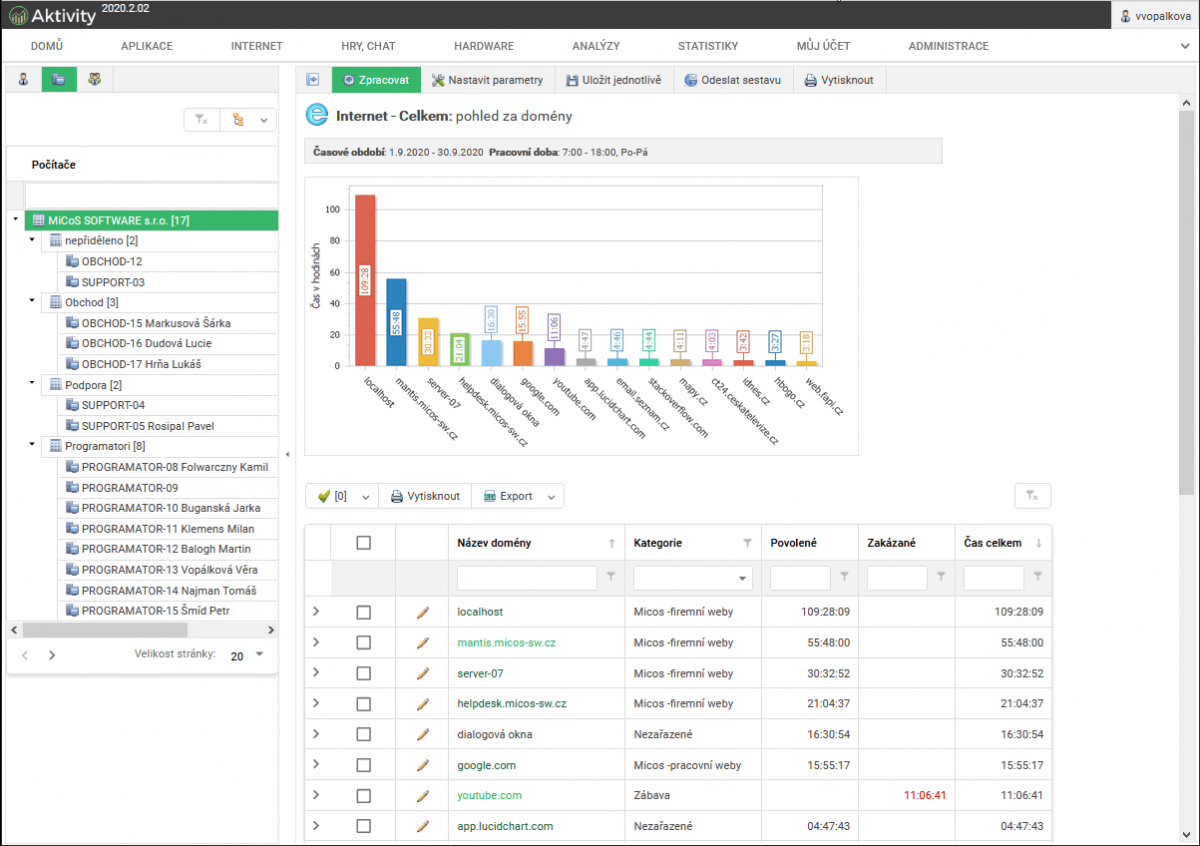Screen dimensions: 1200x846
Task: Click the pencil edit icon for localhost row
Action: click(422, 612)
